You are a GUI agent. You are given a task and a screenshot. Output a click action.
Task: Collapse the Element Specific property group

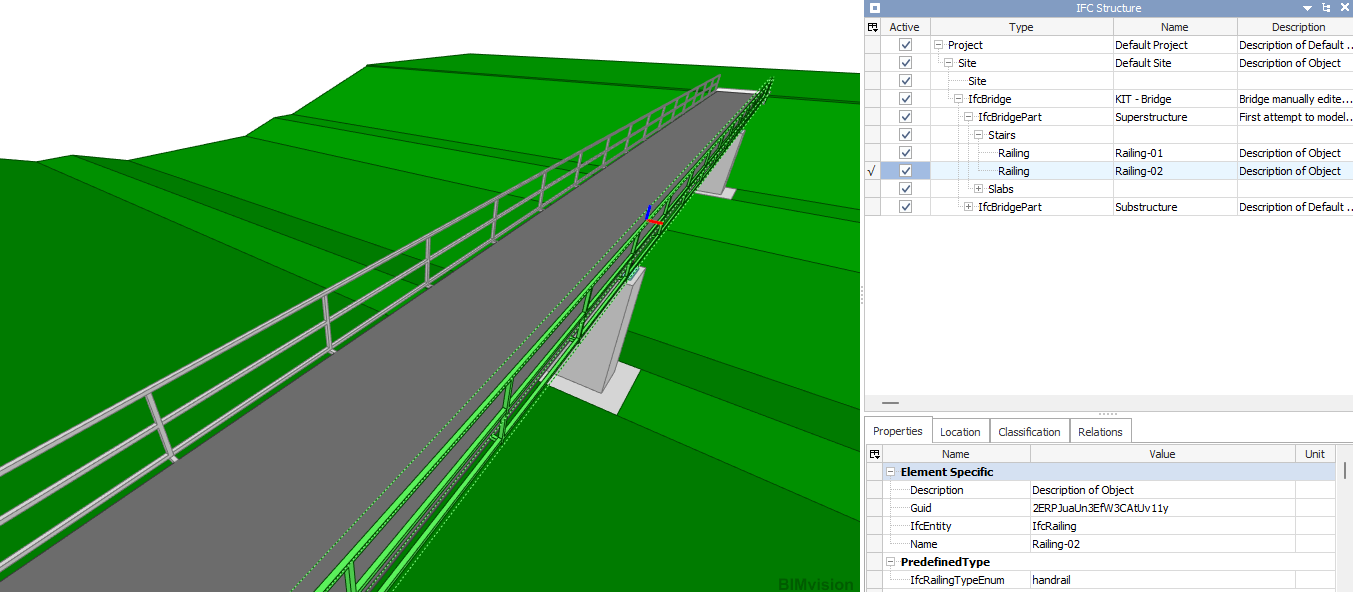[x=890, y=472]
